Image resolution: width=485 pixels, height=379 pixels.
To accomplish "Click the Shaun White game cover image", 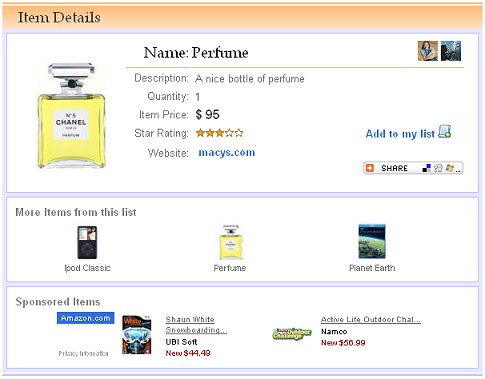I will (x=136, y=335).
